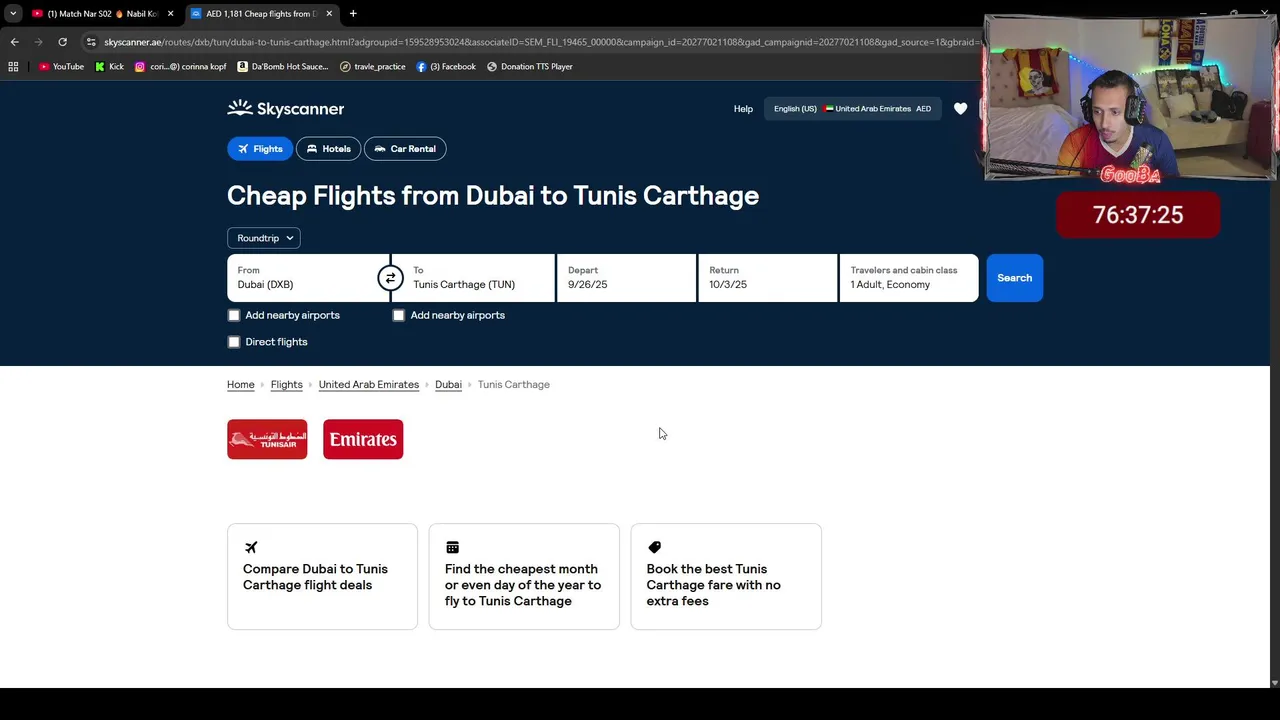This screenshot has height=720, width=1280.
Task: Open the apps grid icon in bookmarks bar
Action: [x=13, y=67]
